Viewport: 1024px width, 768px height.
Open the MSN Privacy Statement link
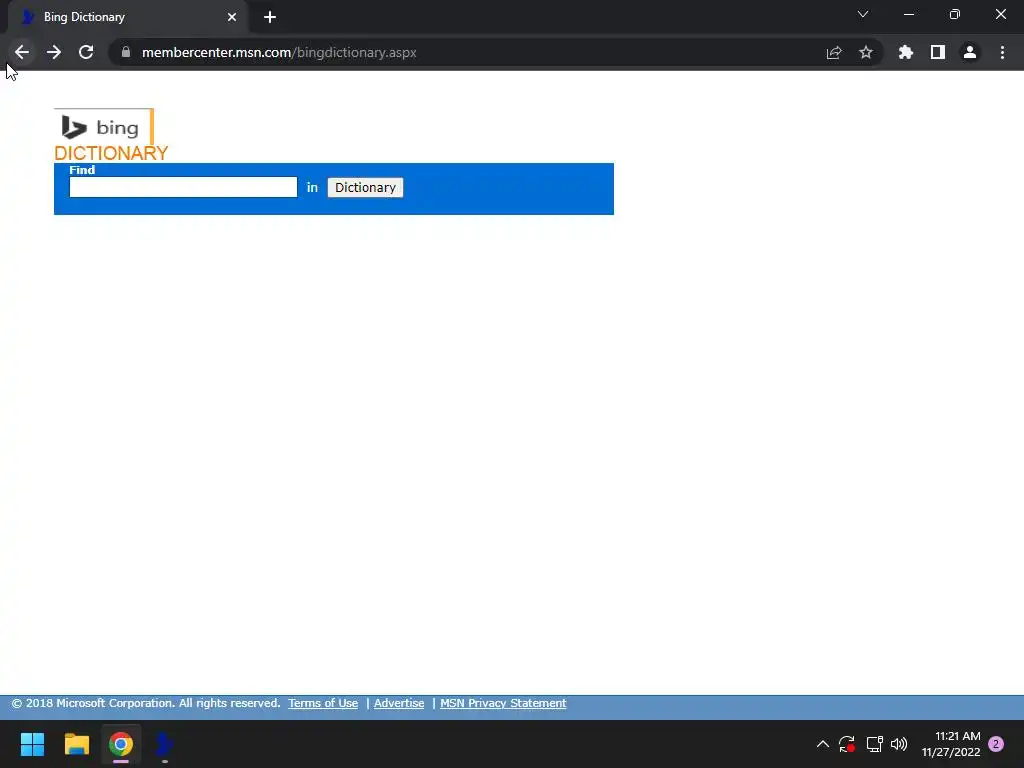tap(503, 703)
